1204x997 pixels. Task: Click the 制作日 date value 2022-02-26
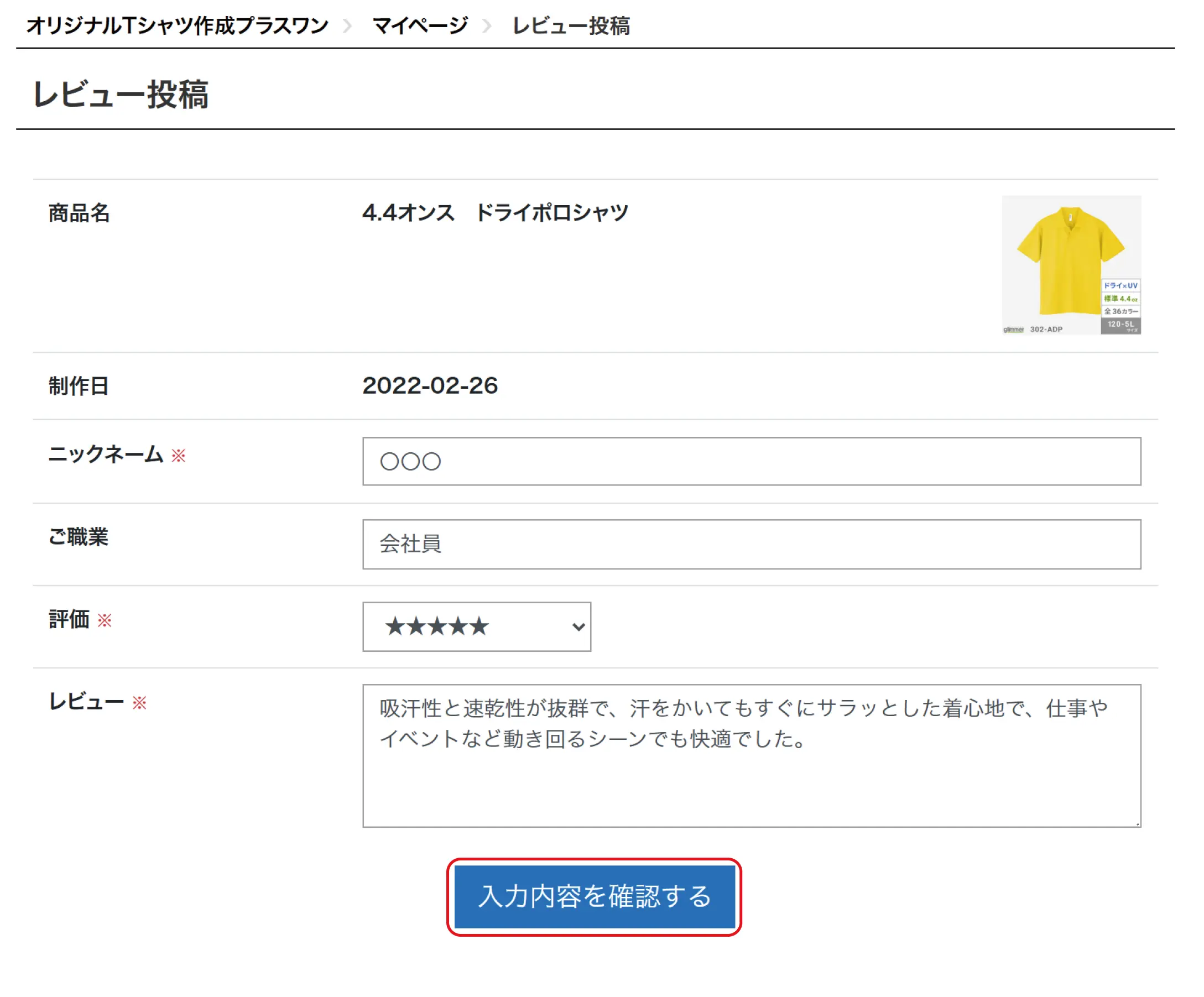(x=431, y=386)
